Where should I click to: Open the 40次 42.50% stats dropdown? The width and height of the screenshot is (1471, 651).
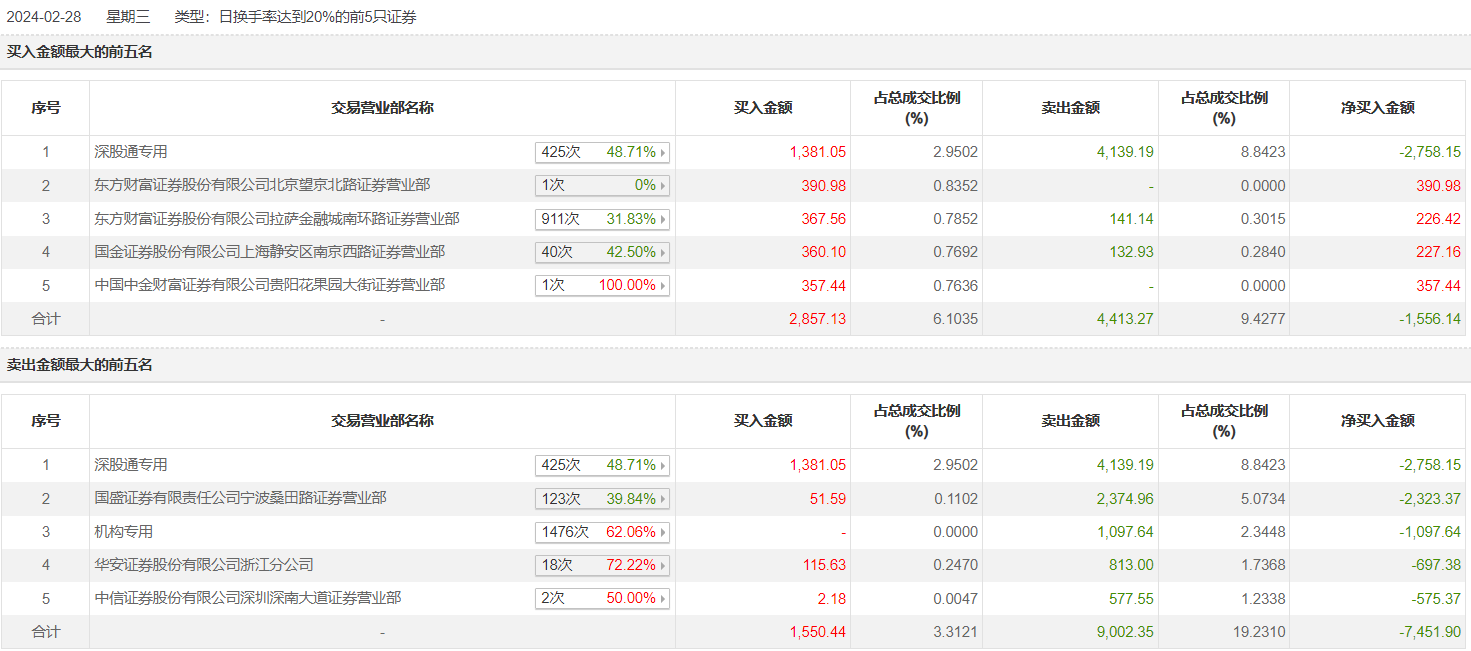(x=663, y=252)
